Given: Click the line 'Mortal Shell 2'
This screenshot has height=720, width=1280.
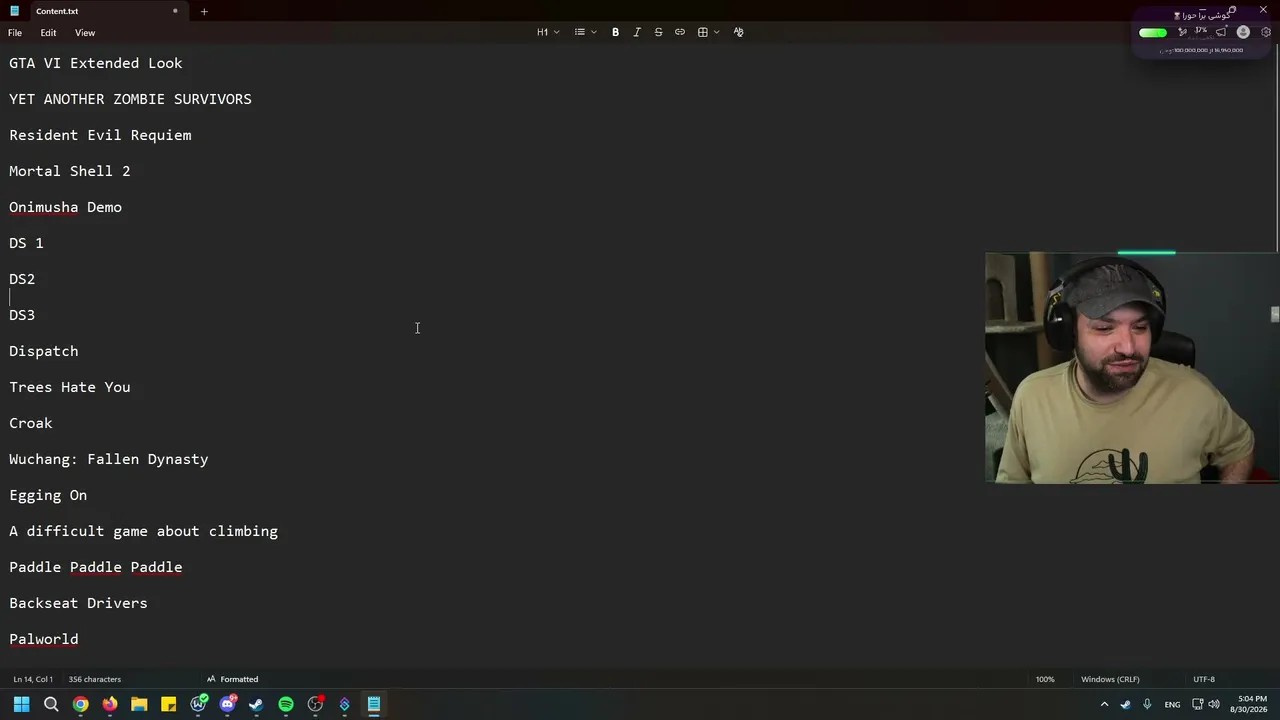Looking at the screenshot, I should pos(70,171).
